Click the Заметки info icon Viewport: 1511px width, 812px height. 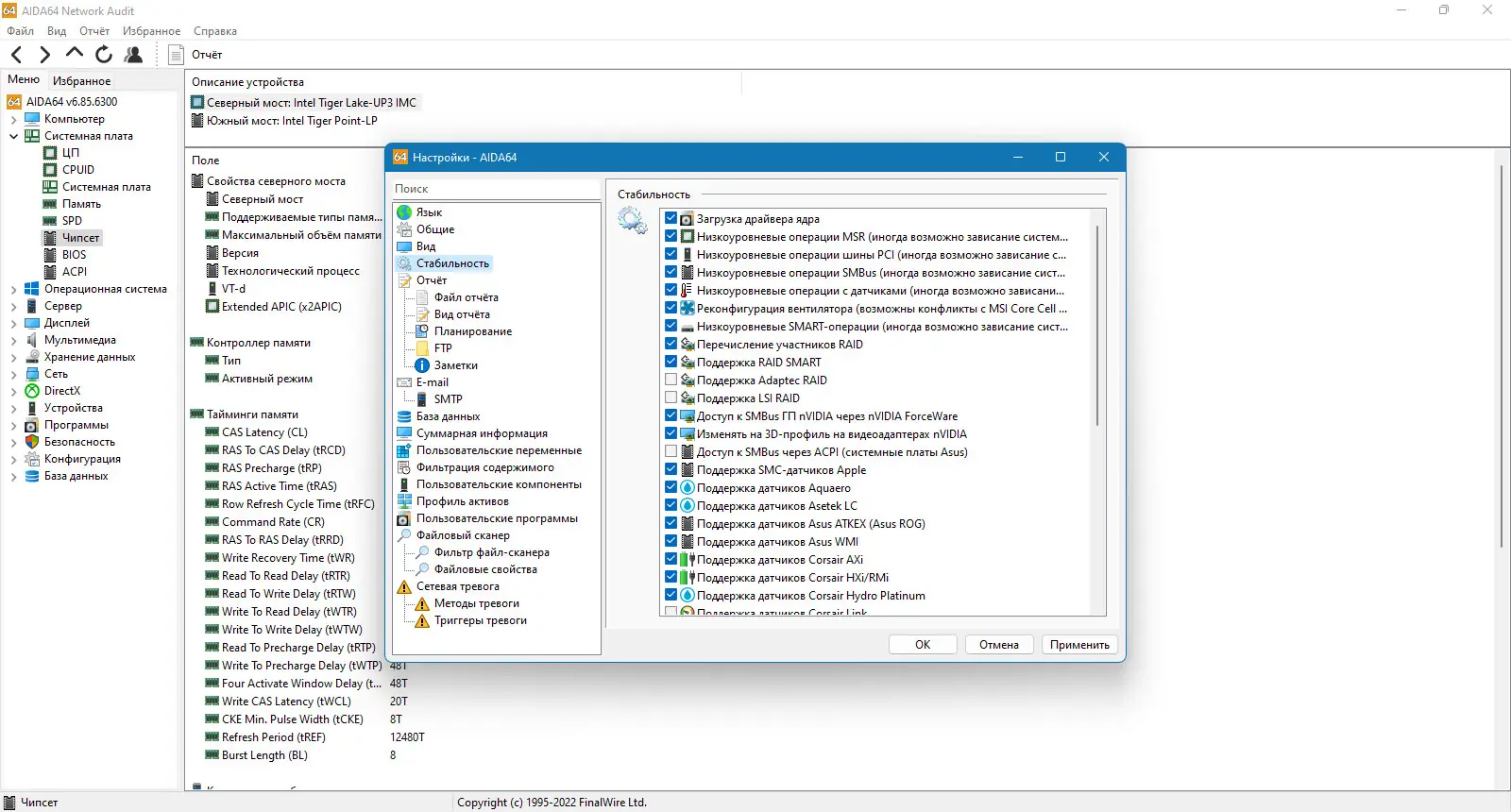[x=422, y=365]
